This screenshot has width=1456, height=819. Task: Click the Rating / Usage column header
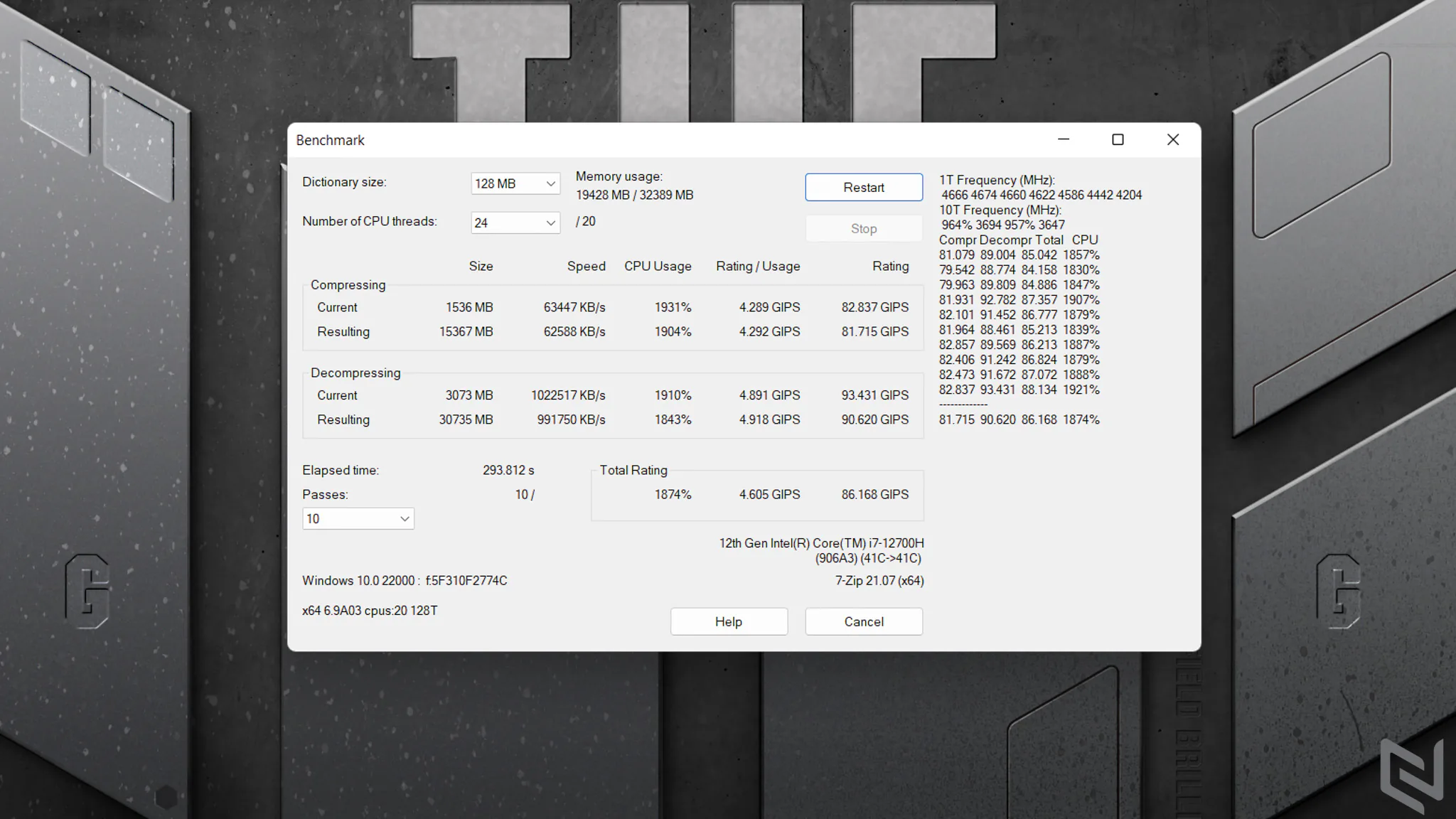tap(758, 266)
